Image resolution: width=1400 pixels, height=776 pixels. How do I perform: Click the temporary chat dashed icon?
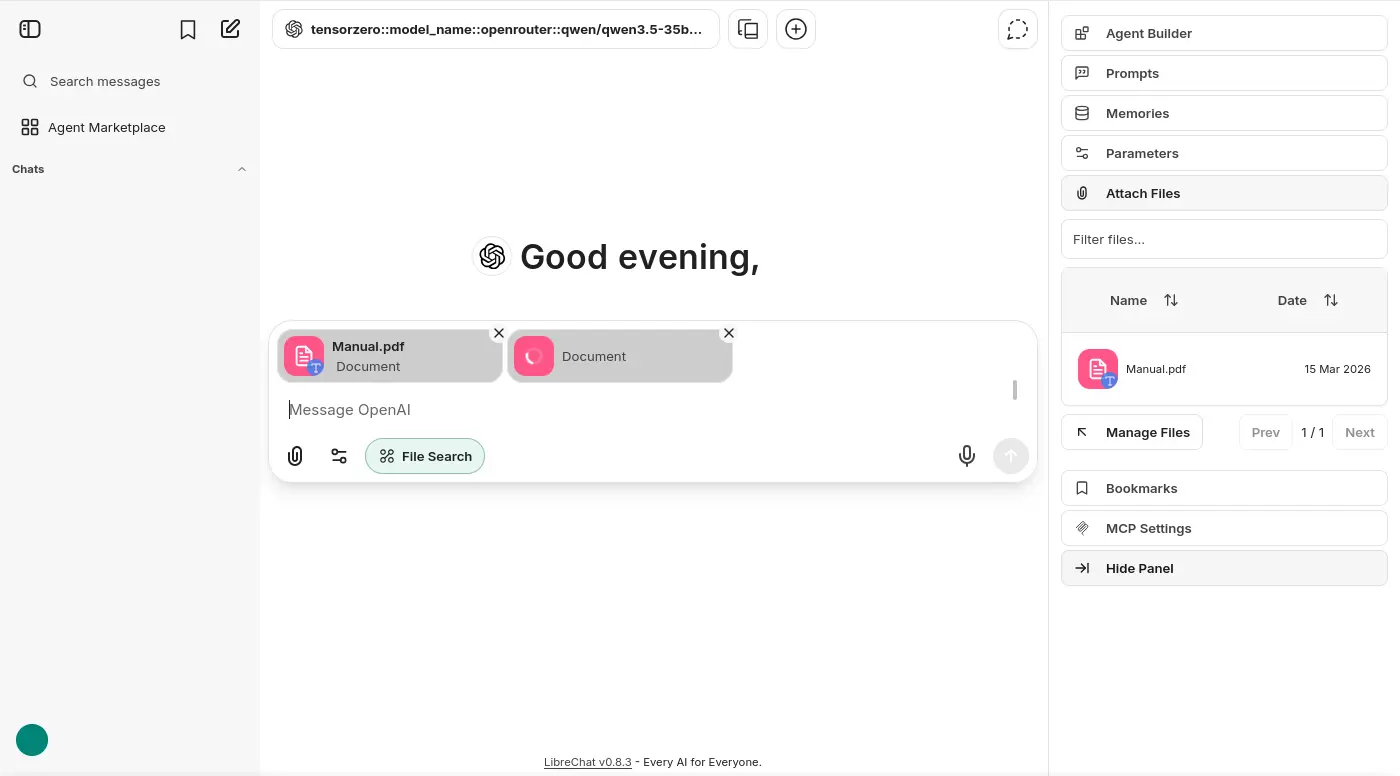1017,30
